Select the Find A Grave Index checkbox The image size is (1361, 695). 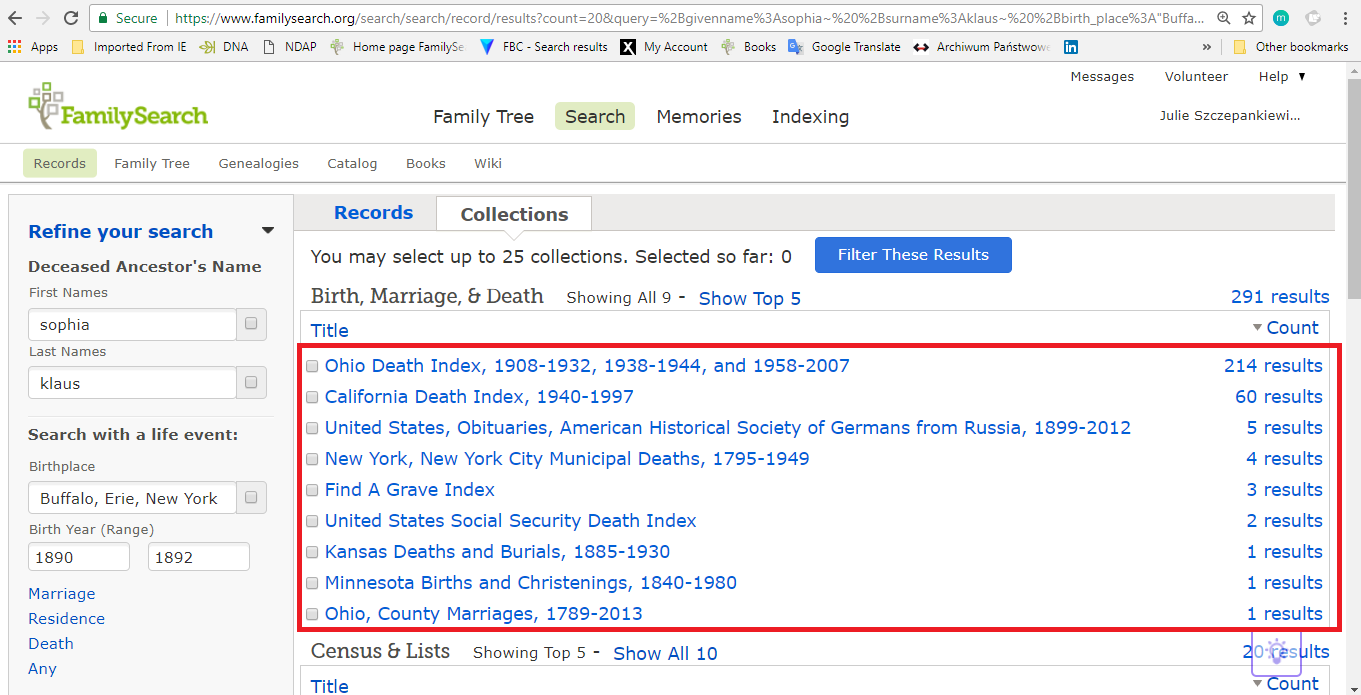click(x=312, y=490)
